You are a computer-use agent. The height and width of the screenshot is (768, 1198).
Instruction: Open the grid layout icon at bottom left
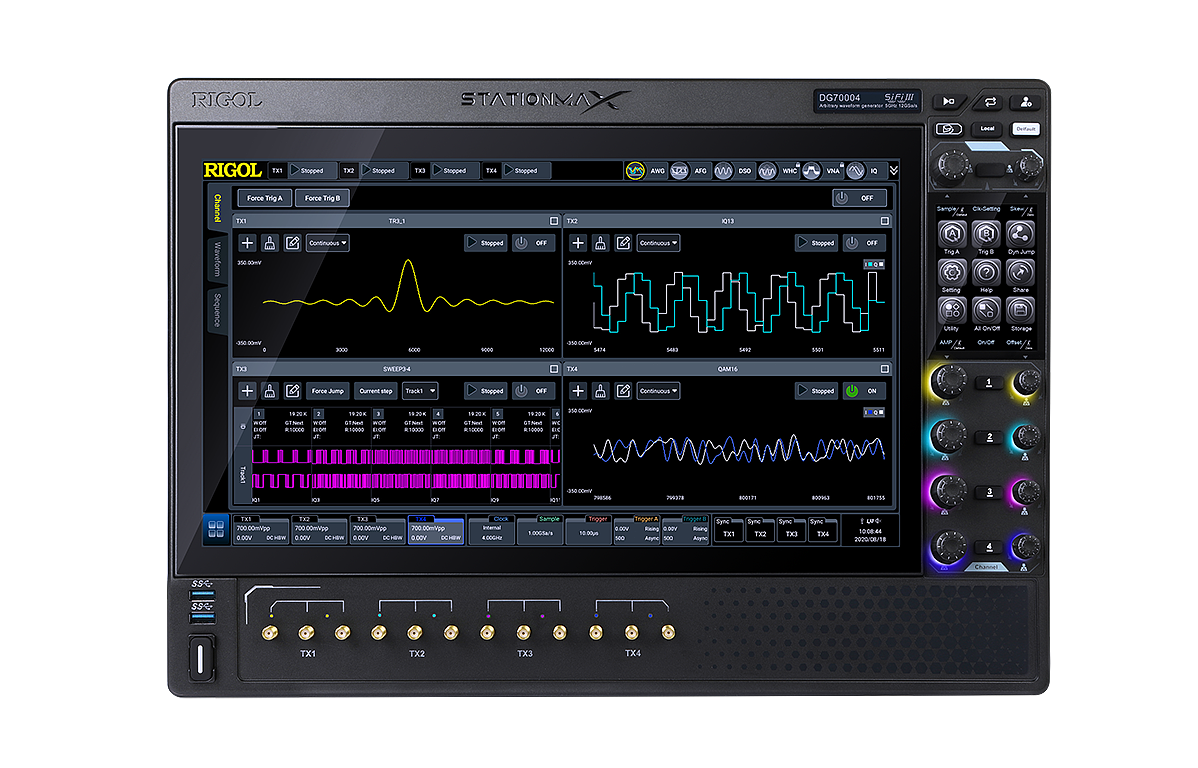point(216,529)
